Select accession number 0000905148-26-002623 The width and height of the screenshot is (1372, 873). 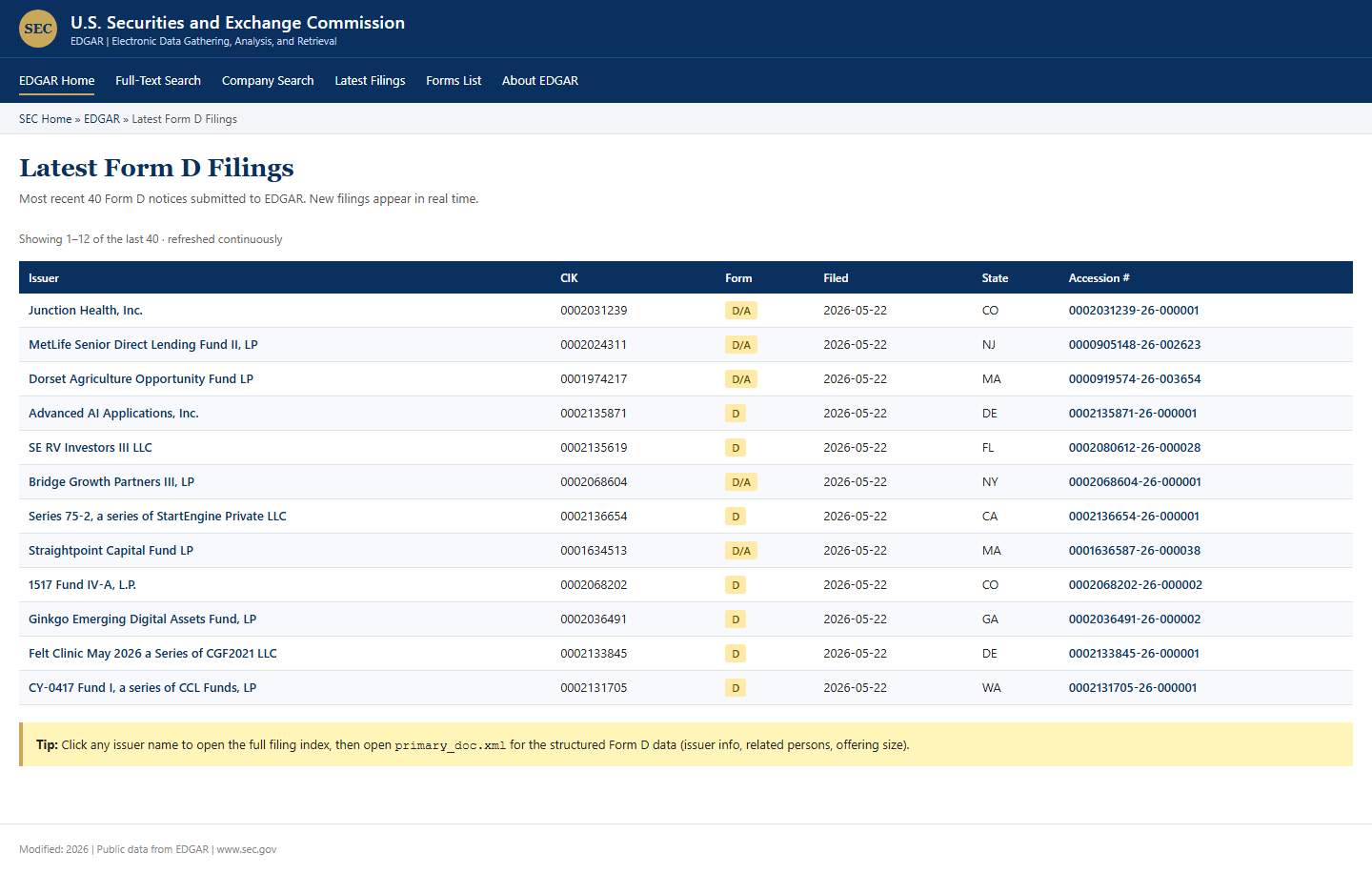1135,345
